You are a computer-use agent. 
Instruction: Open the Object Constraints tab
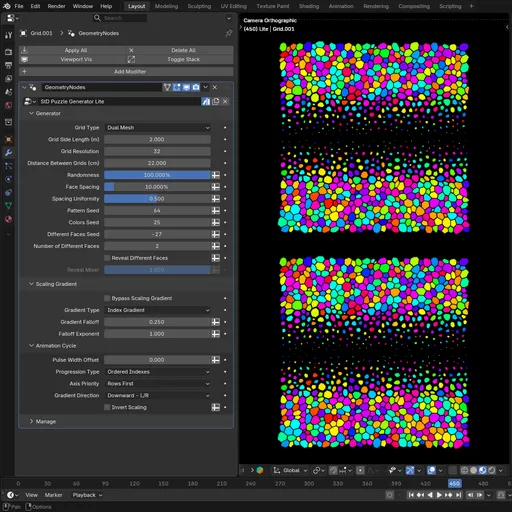pos(8,193)
